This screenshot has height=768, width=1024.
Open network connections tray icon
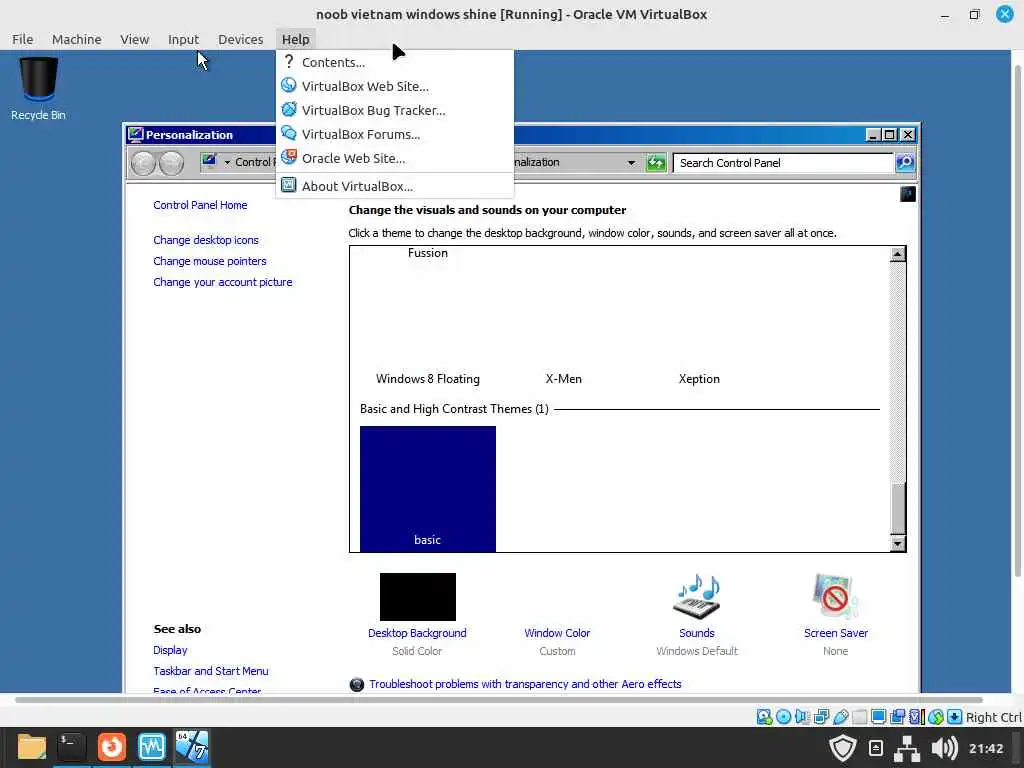pos(906,748)
